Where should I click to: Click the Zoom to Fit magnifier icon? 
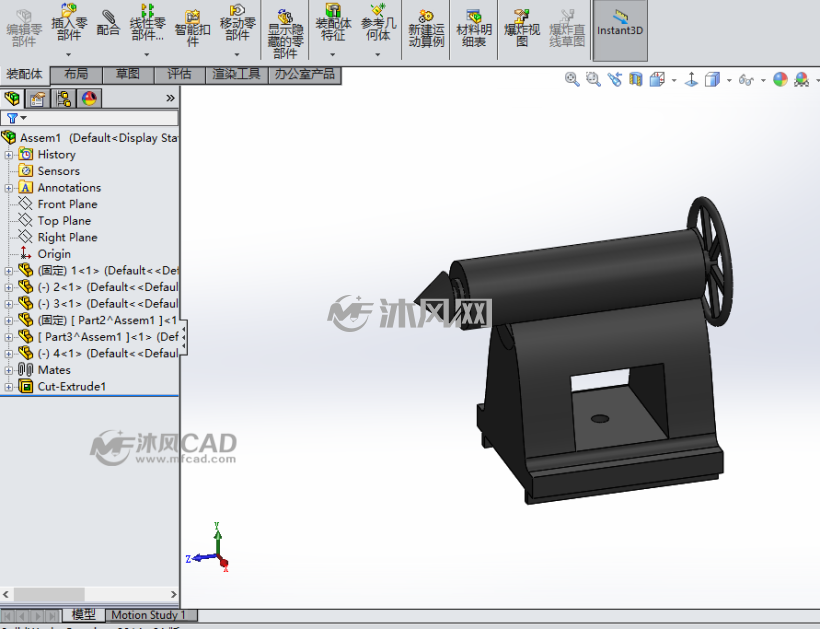pos(572,79)
